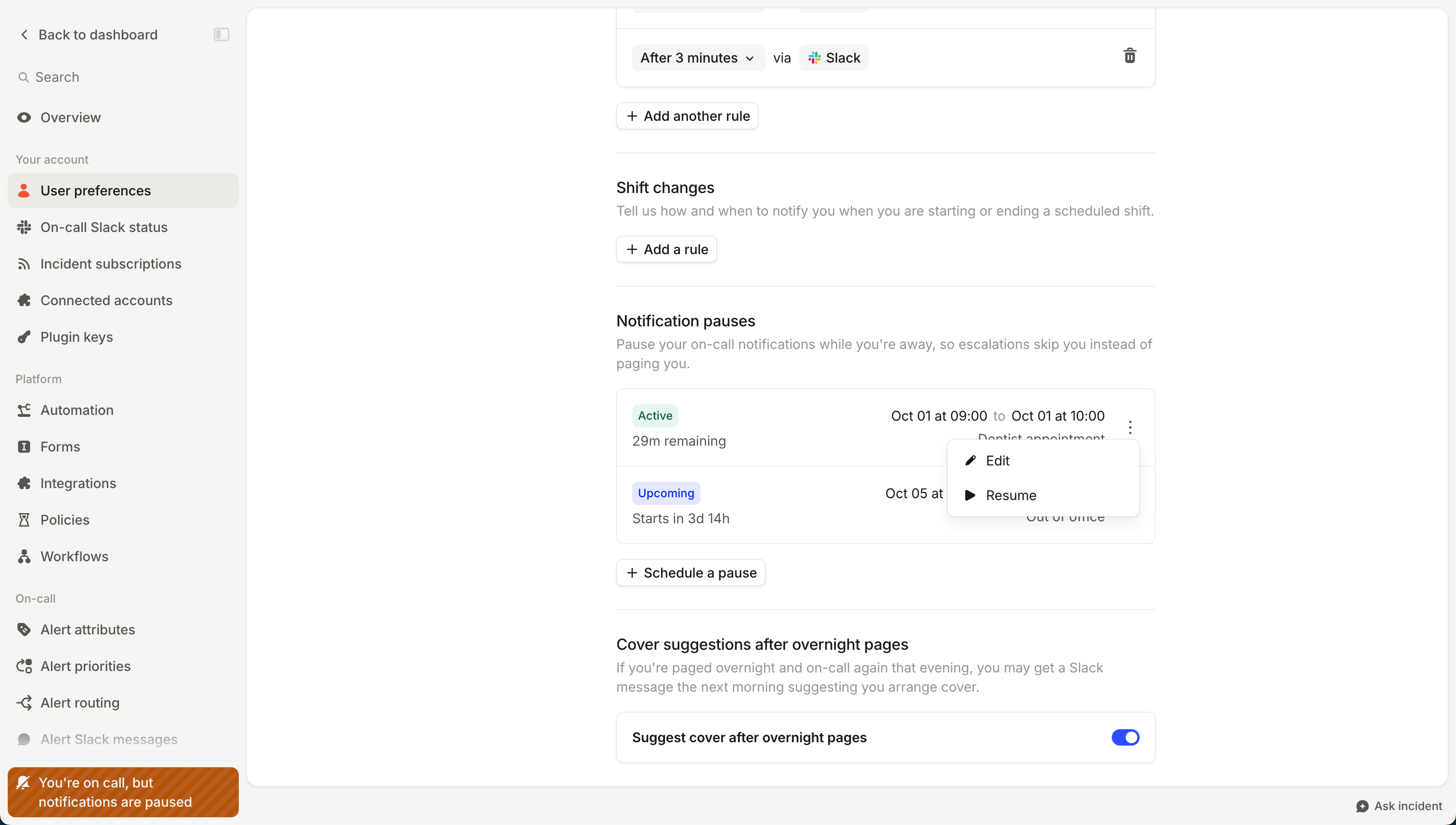The width and height of the screenshot is (1456, 825).
Task: Click the 'Oct 01 at 10:00' end time
Action: pos(1057,416)
